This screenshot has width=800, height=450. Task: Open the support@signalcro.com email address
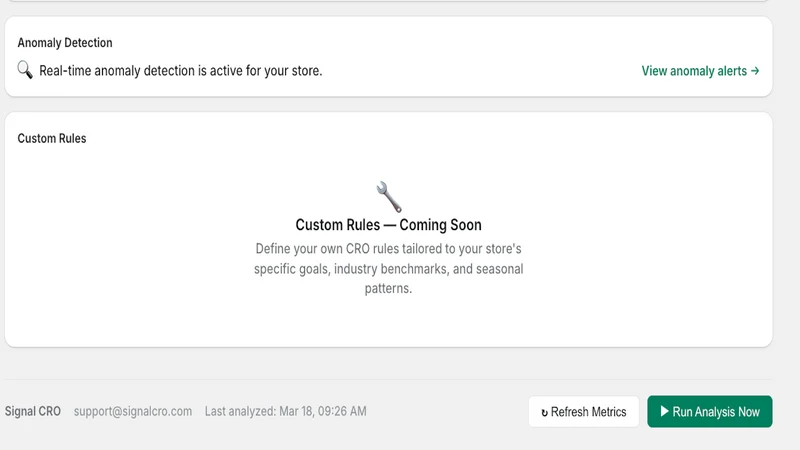coord(133,411)
